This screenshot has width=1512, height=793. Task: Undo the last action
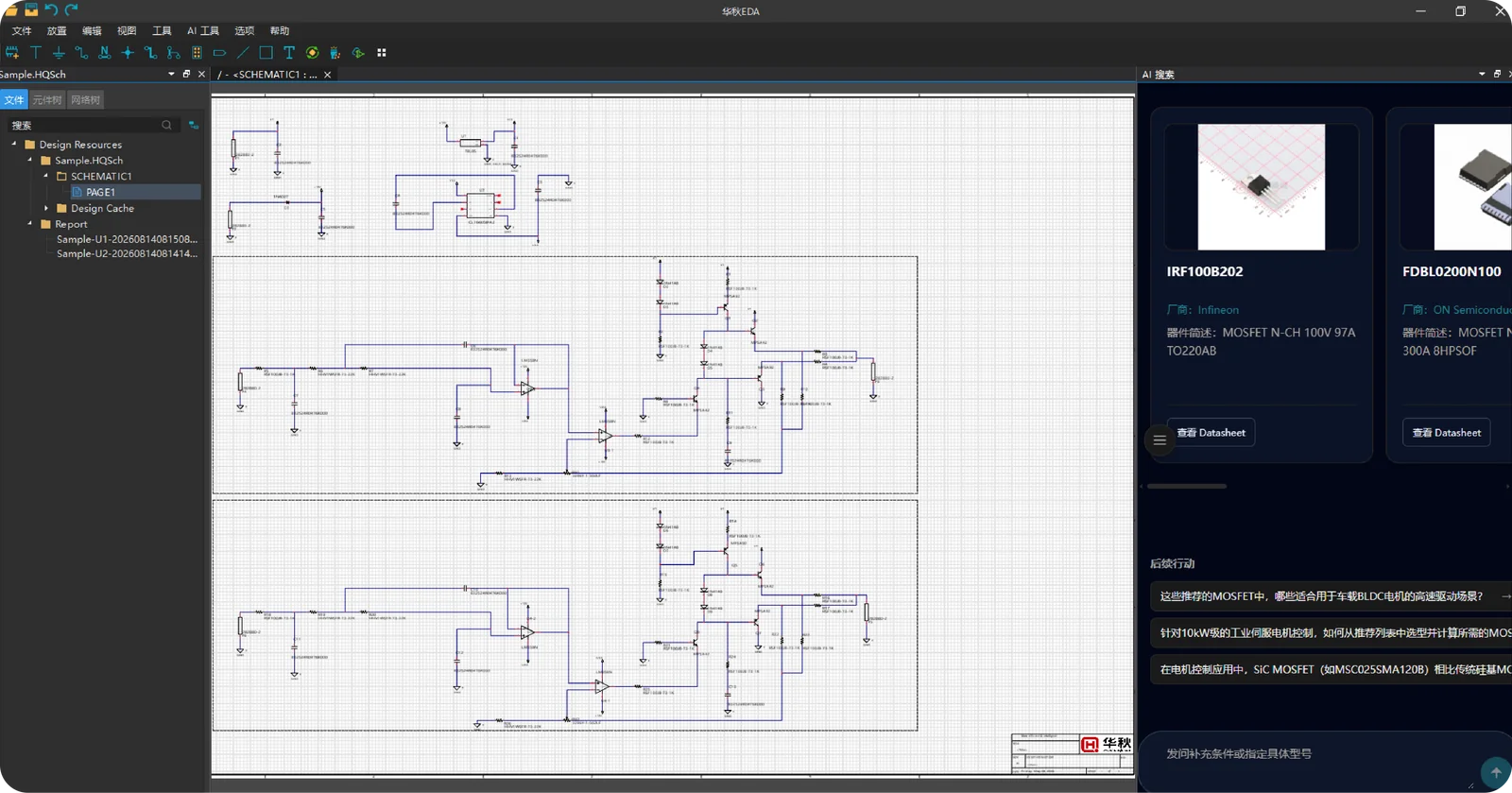pos(51,9)
